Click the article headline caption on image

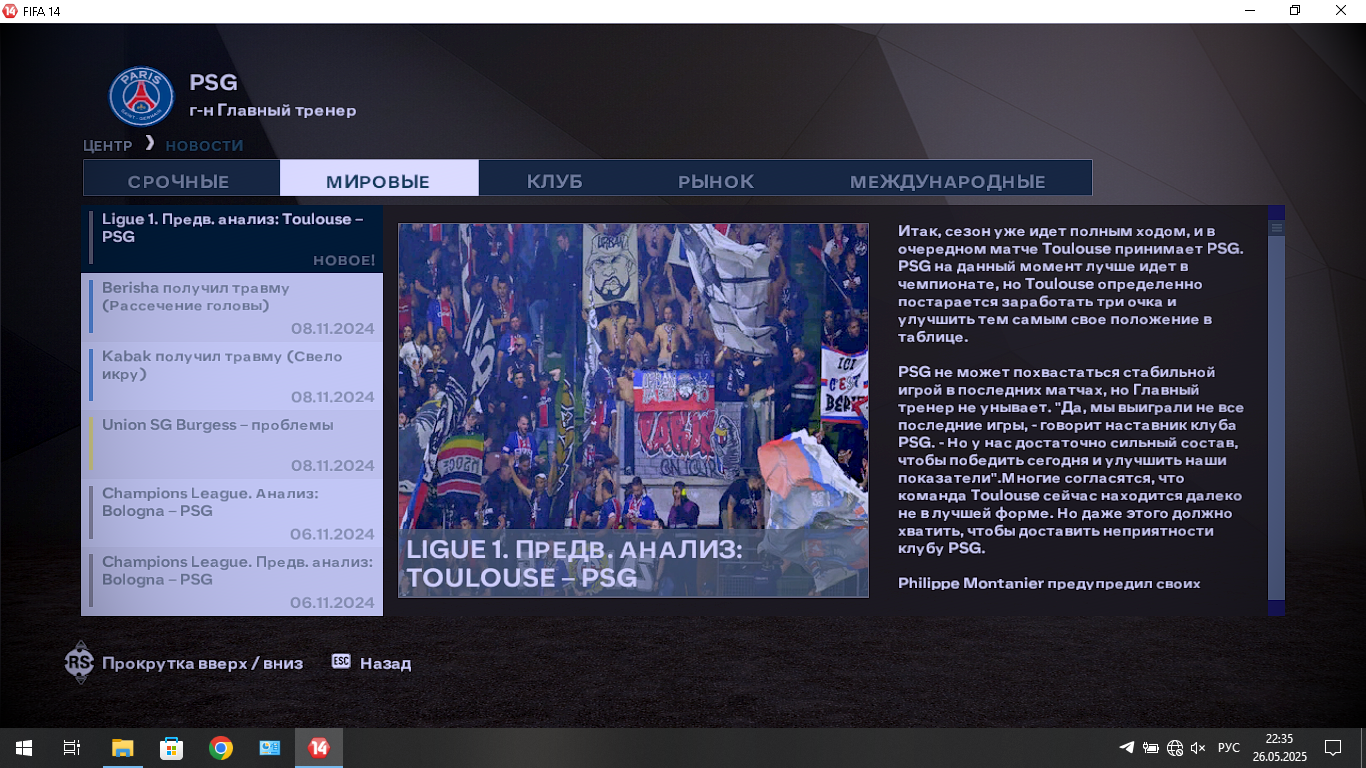574,563
